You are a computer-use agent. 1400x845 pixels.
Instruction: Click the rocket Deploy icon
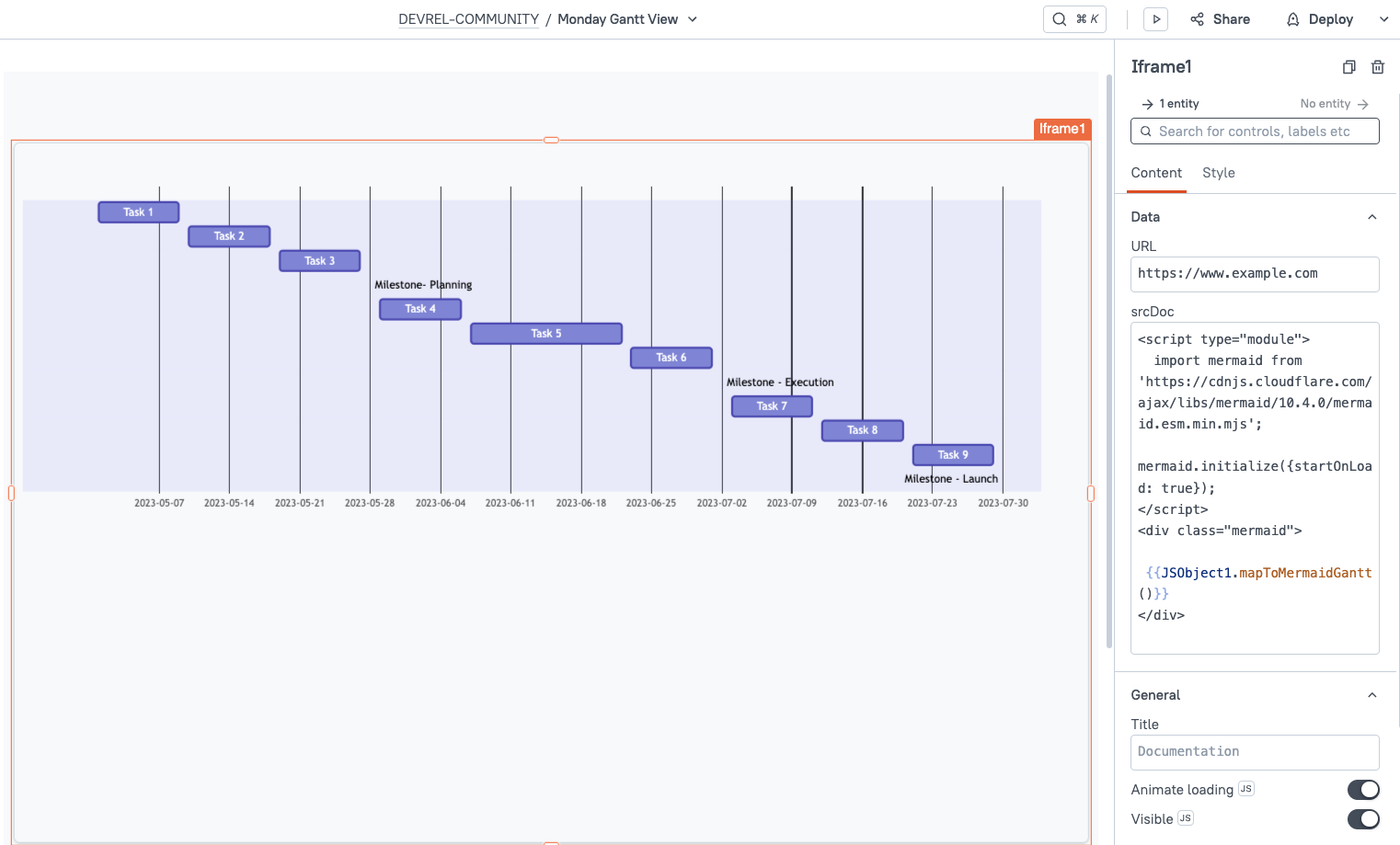click(x=1292, y=18)
